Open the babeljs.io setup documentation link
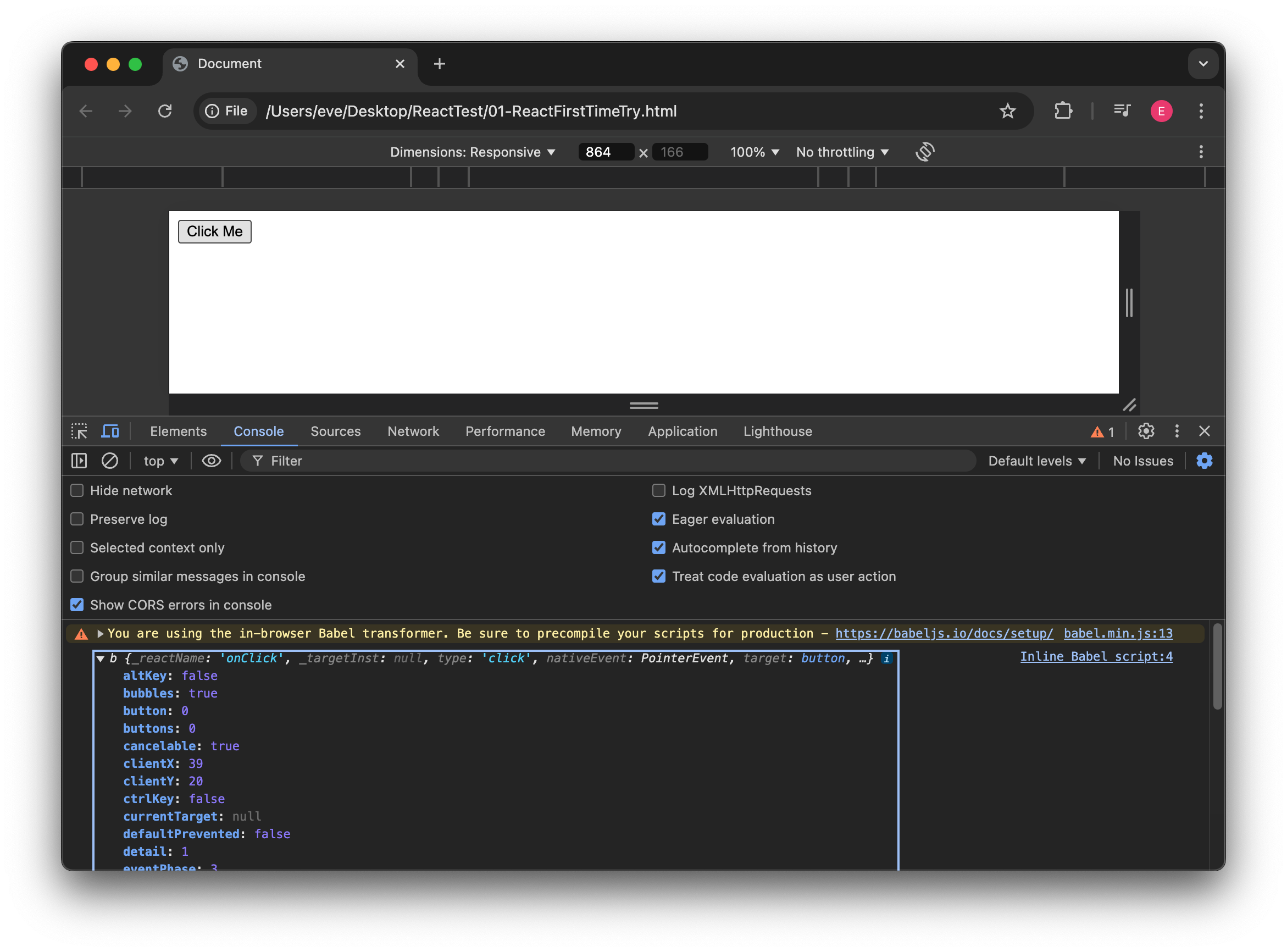Screen dimensions: 1287x952 pos(944,633)
